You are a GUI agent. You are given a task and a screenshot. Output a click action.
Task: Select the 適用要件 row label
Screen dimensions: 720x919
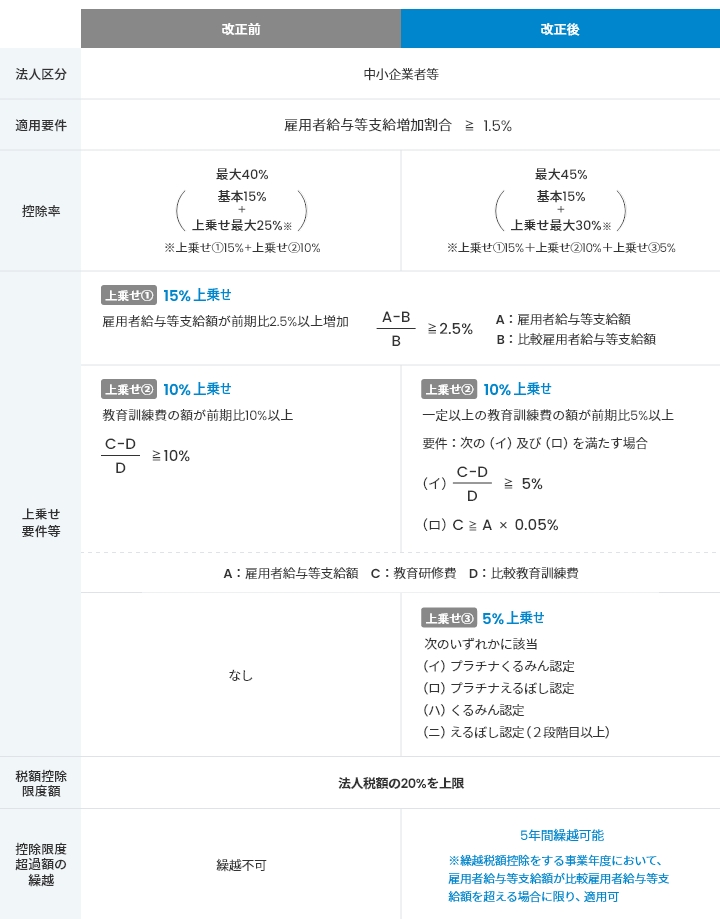(40, 125)
